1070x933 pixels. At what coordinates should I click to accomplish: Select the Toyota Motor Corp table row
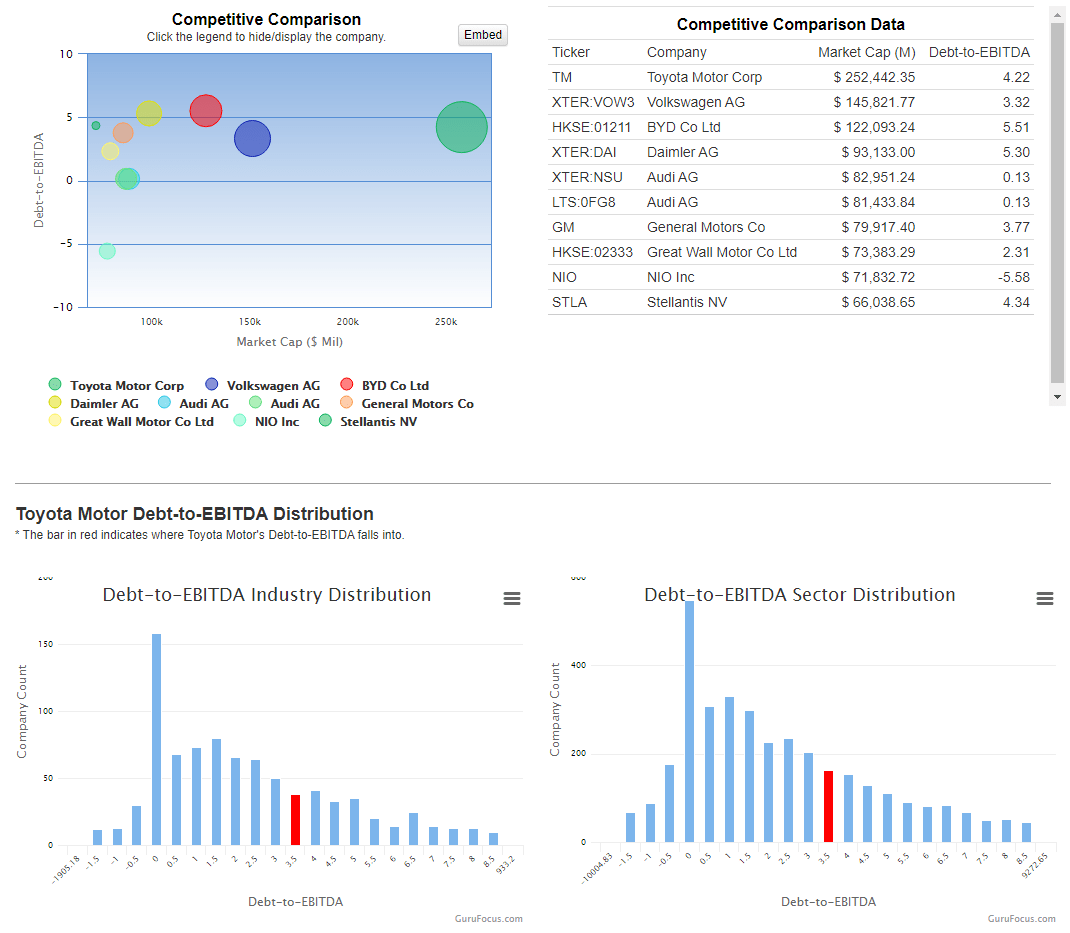pos(700,77)
